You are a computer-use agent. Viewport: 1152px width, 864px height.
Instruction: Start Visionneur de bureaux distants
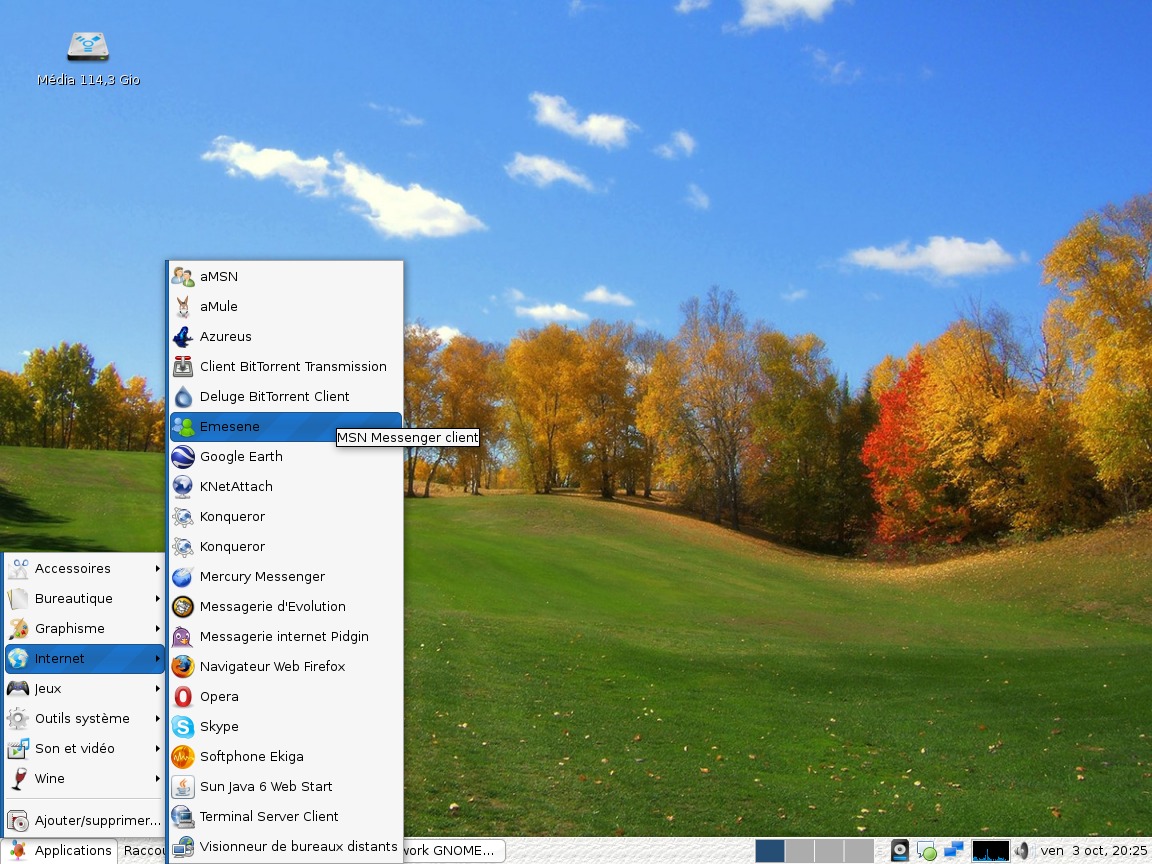pyautogui.click(x=286, y=847)
